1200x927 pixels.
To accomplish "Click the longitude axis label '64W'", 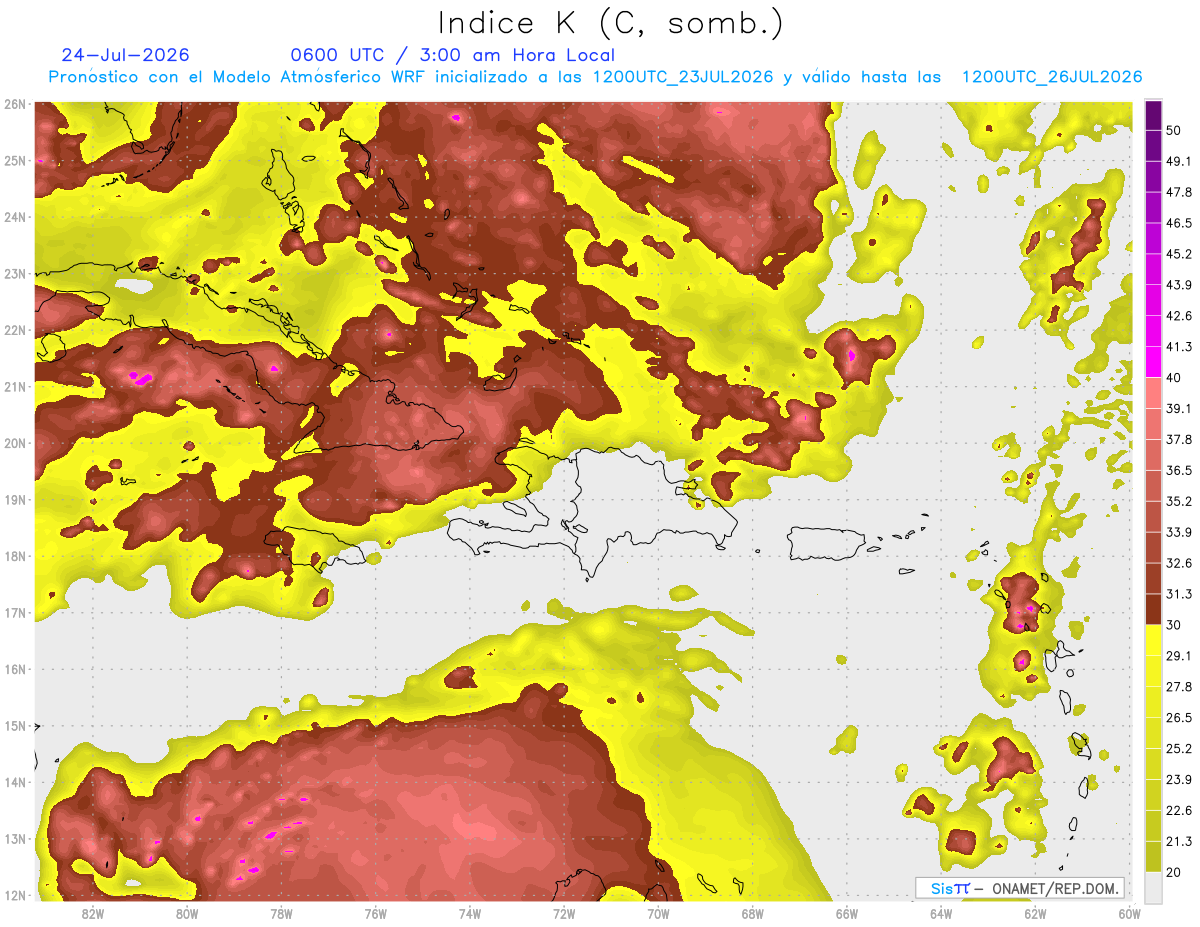I will pos(941,913).
